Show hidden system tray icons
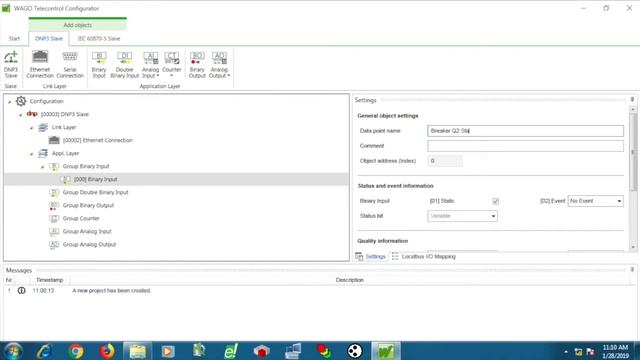 (x=566, y=351)
